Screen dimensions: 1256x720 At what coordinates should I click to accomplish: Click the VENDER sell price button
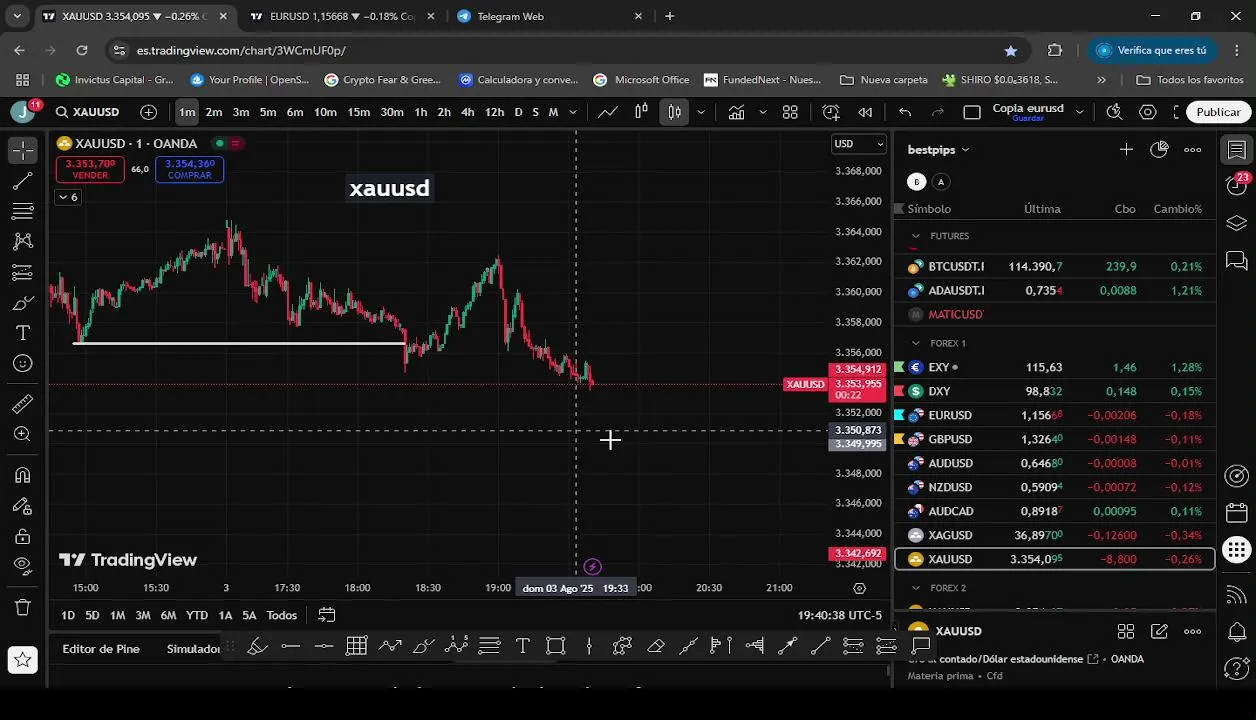[x=90, y=169]
